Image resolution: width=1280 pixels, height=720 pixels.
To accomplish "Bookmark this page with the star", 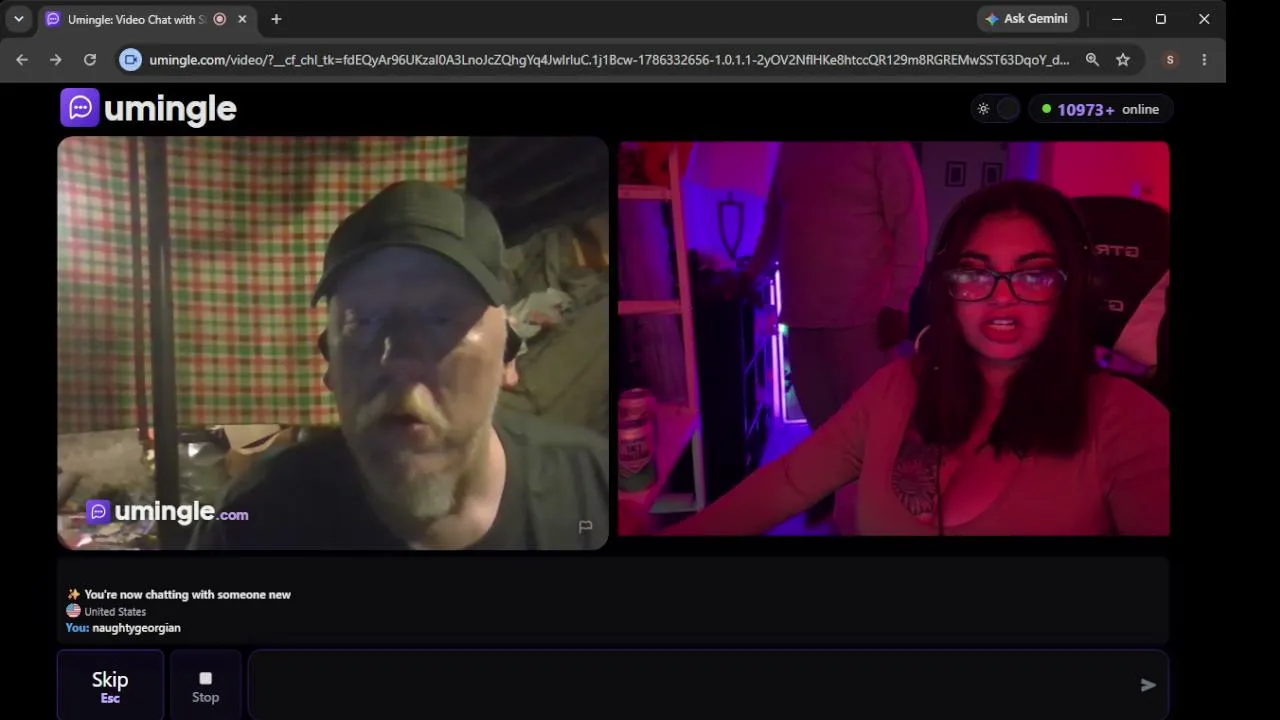I will 1123,60.
